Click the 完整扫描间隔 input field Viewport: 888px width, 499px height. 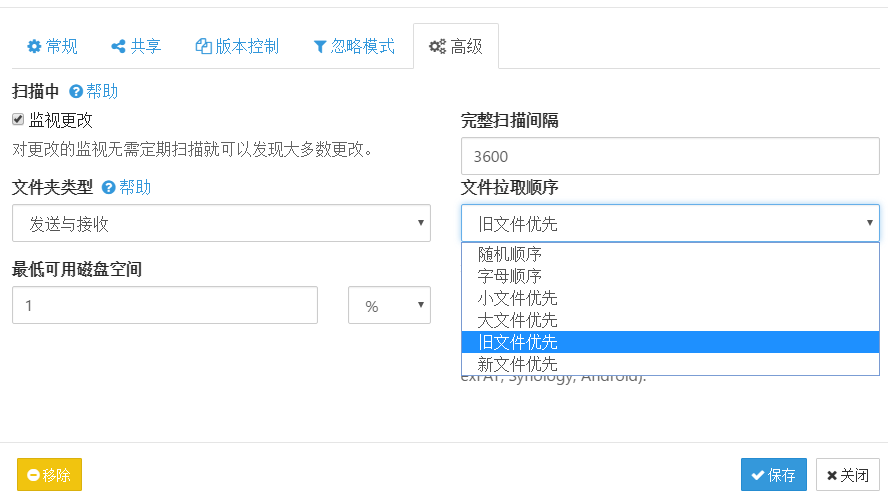[x=670, y=156]
